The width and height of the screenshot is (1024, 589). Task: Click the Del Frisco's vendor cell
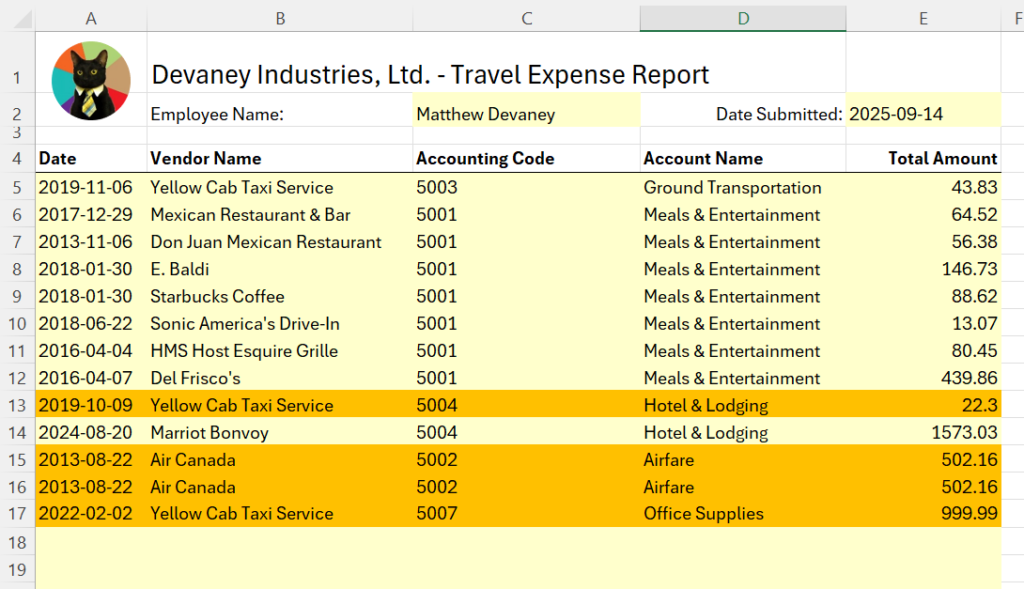[x=280, y=378]
